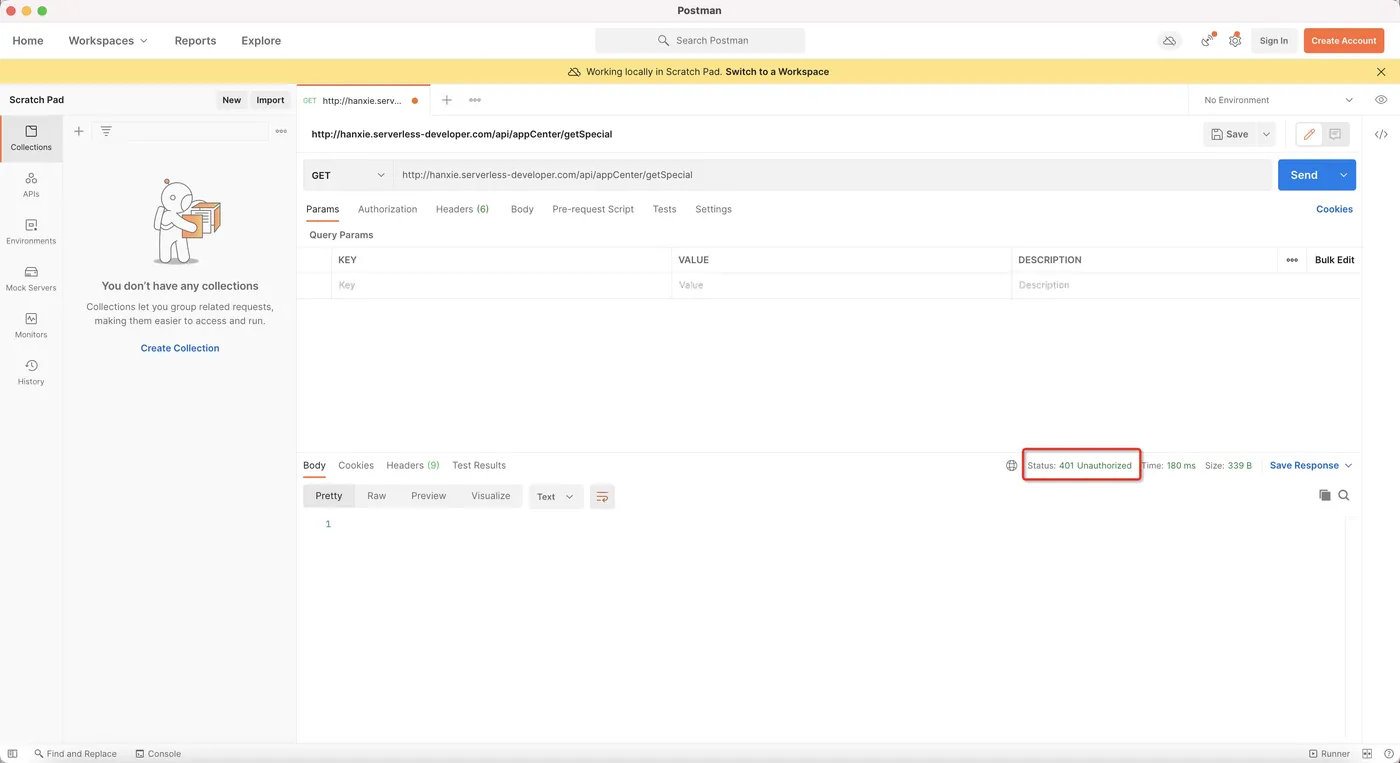
Task: Toggle the sidebar icon in the status bar
Action: click(13, 753)
